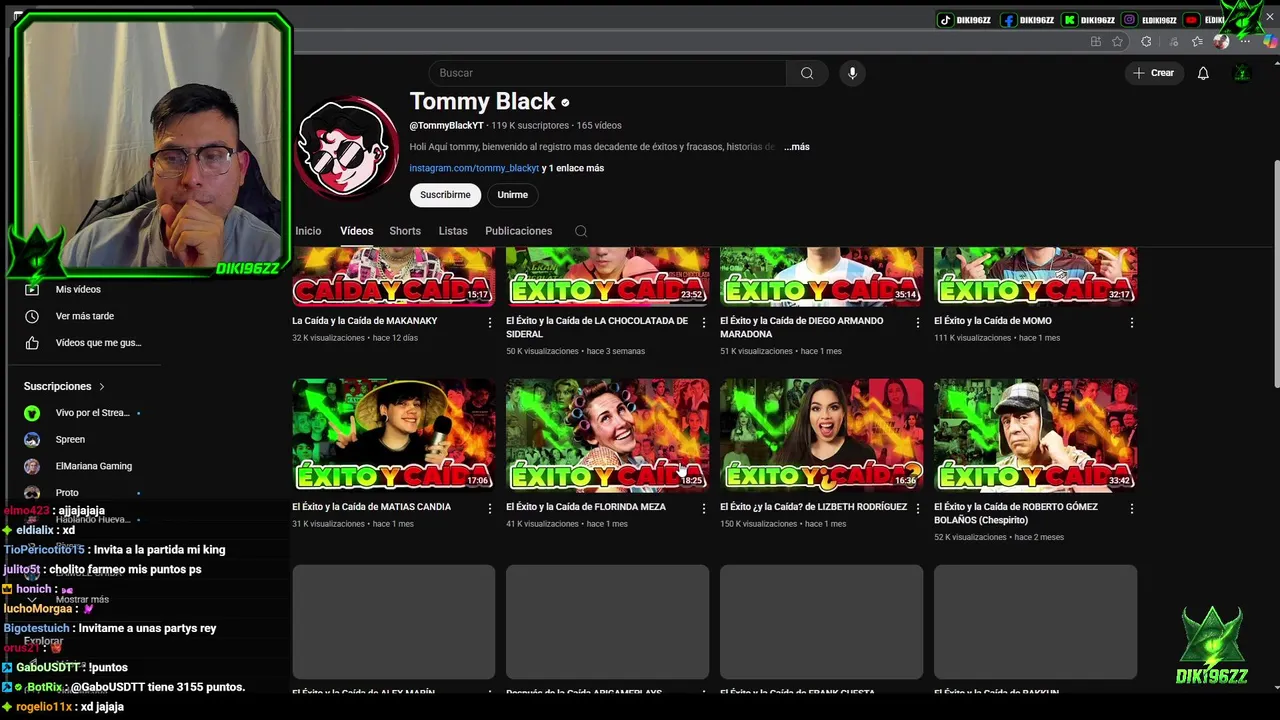The image size is (1280, 720).
Task: Open YouTube account avatar menu
Action: point(1242,73)
